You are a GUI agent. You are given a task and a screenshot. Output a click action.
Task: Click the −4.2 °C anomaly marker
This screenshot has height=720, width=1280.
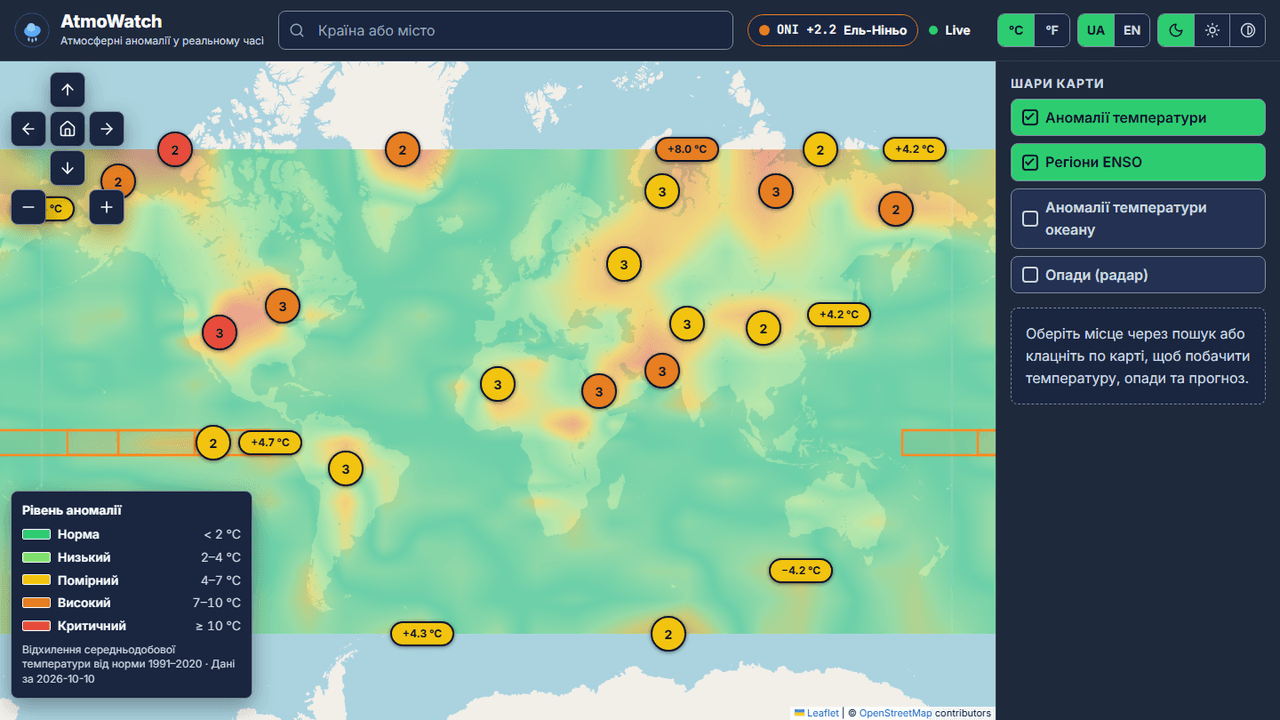tap(801, 570)
